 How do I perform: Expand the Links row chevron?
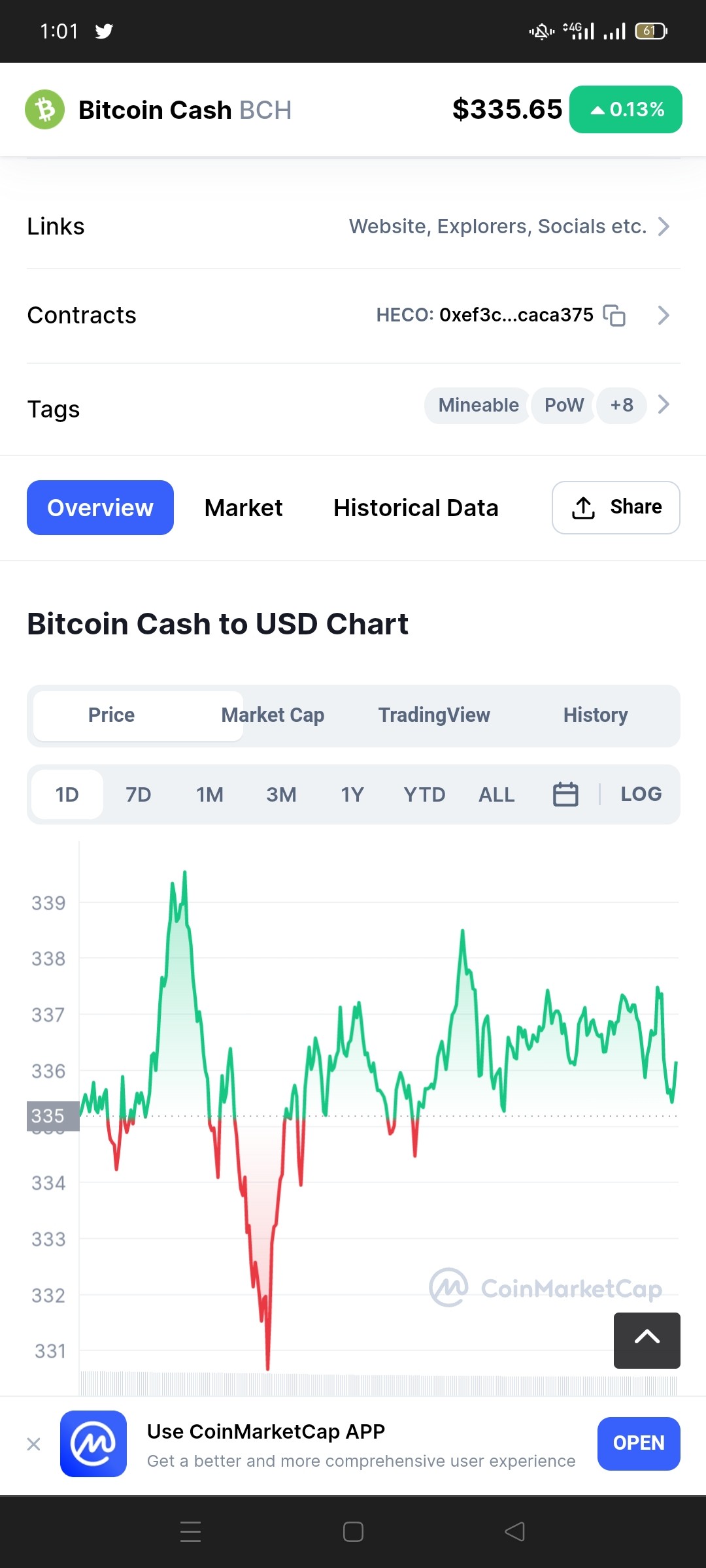(664, 227)
